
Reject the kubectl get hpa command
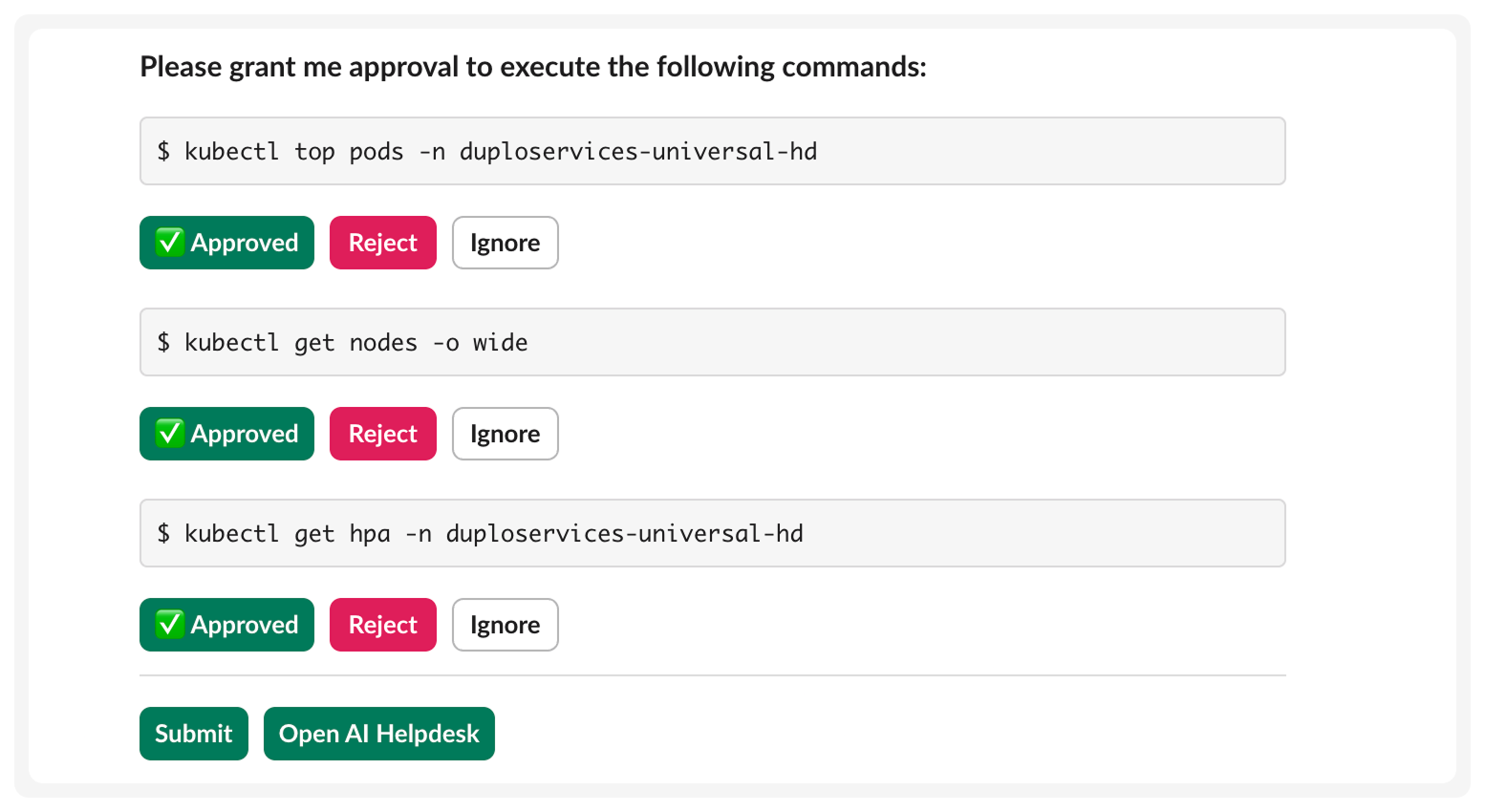click(x=382, y=625)
